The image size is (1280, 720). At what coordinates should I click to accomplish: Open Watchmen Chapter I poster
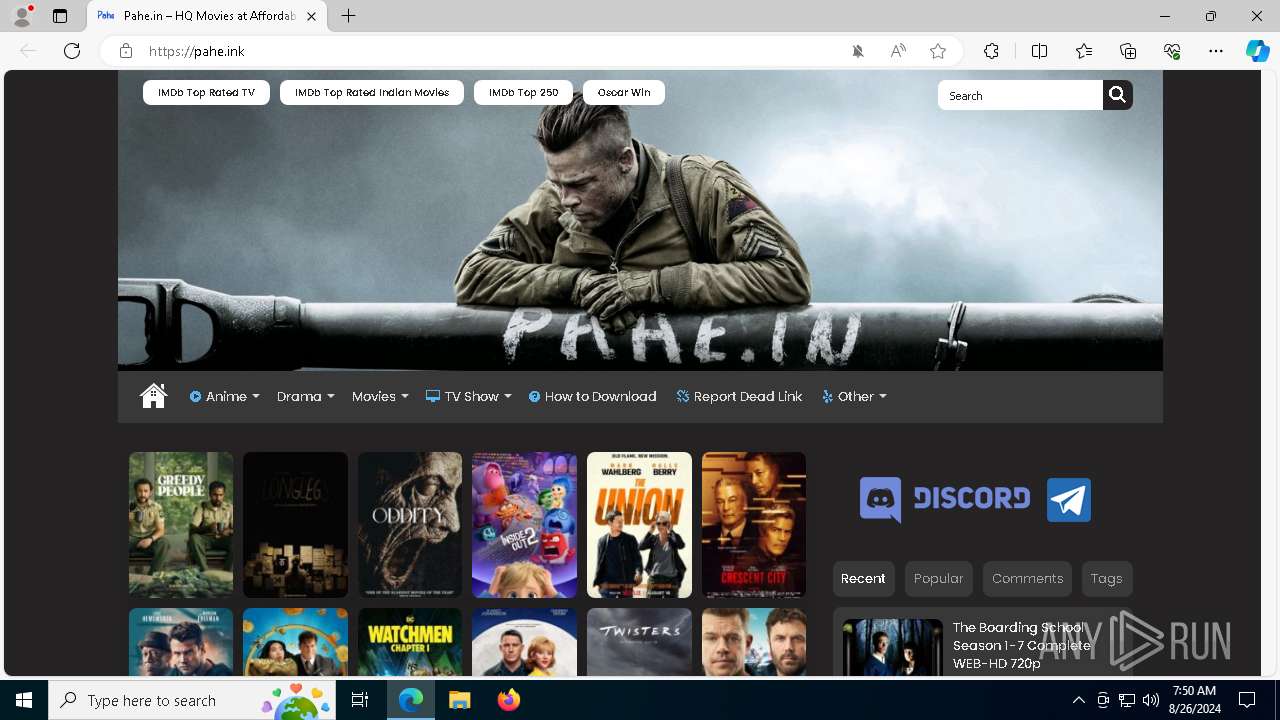(x=410, y=642)
